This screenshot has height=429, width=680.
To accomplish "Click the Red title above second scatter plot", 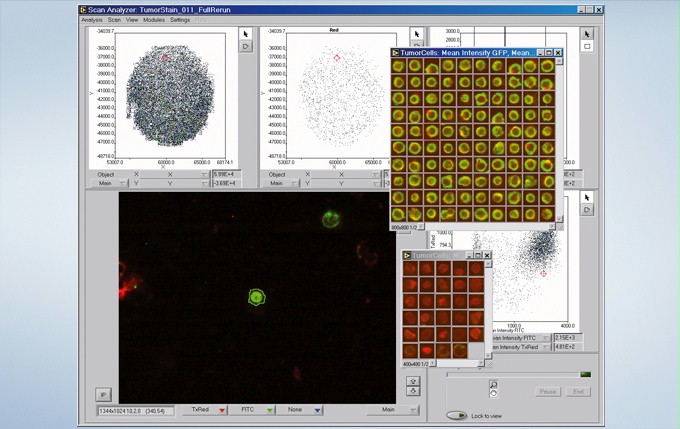I will point(334,30).
